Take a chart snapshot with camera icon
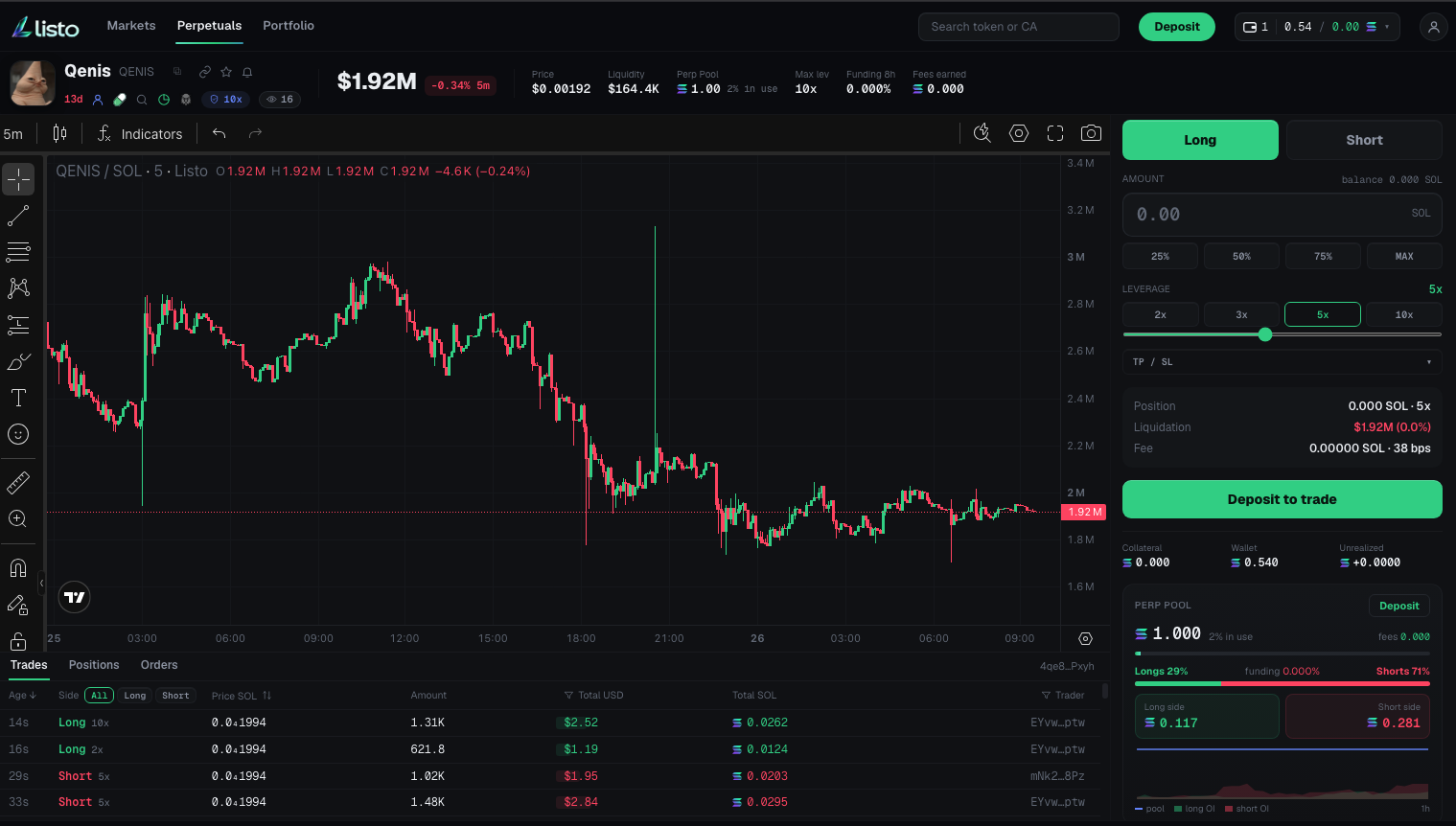Viewport: 1456px width, 826px height. click(1091, 133)
